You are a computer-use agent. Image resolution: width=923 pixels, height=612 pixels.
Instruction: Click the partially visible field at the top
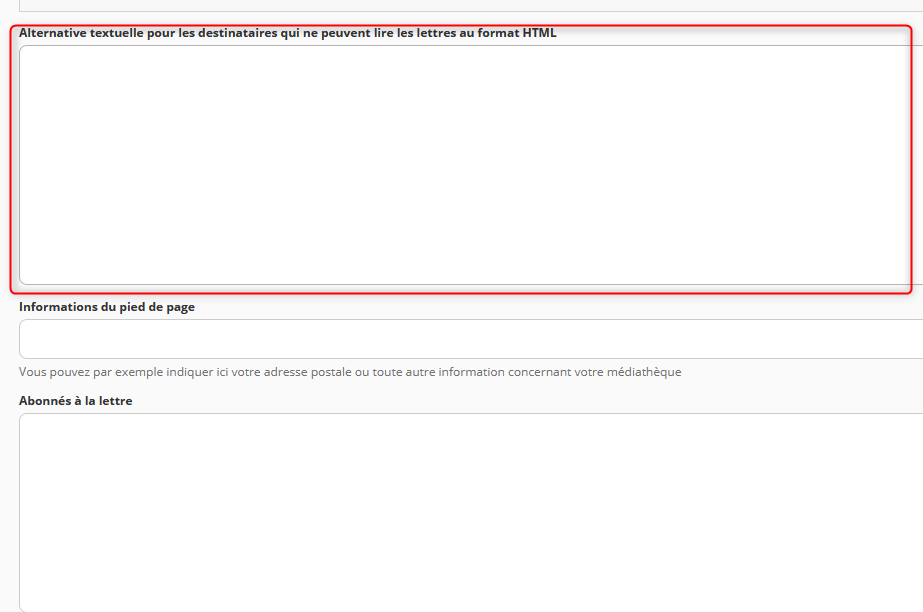pos(470,5)
